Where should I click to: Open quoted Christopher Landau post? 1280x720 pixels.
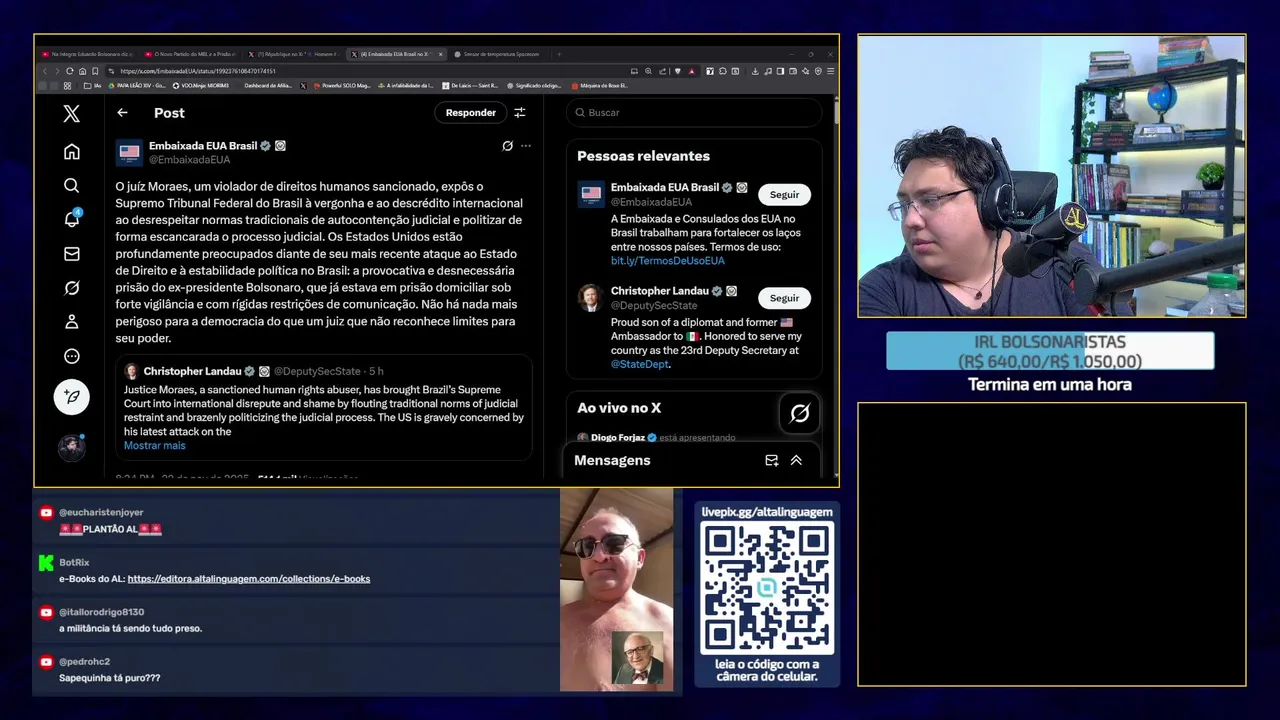tap(324, 407)
